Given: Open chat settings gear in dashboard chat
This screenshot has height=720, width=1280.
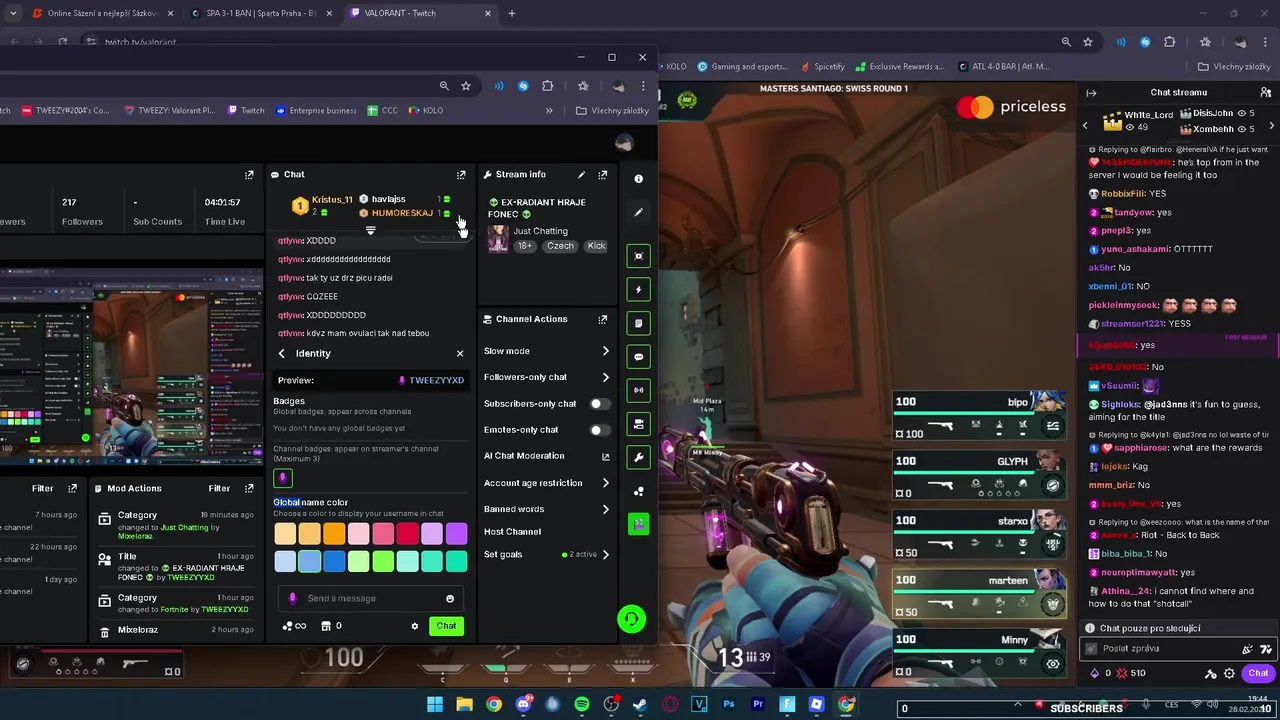Looking at the screenshot, I should [414, 626].
